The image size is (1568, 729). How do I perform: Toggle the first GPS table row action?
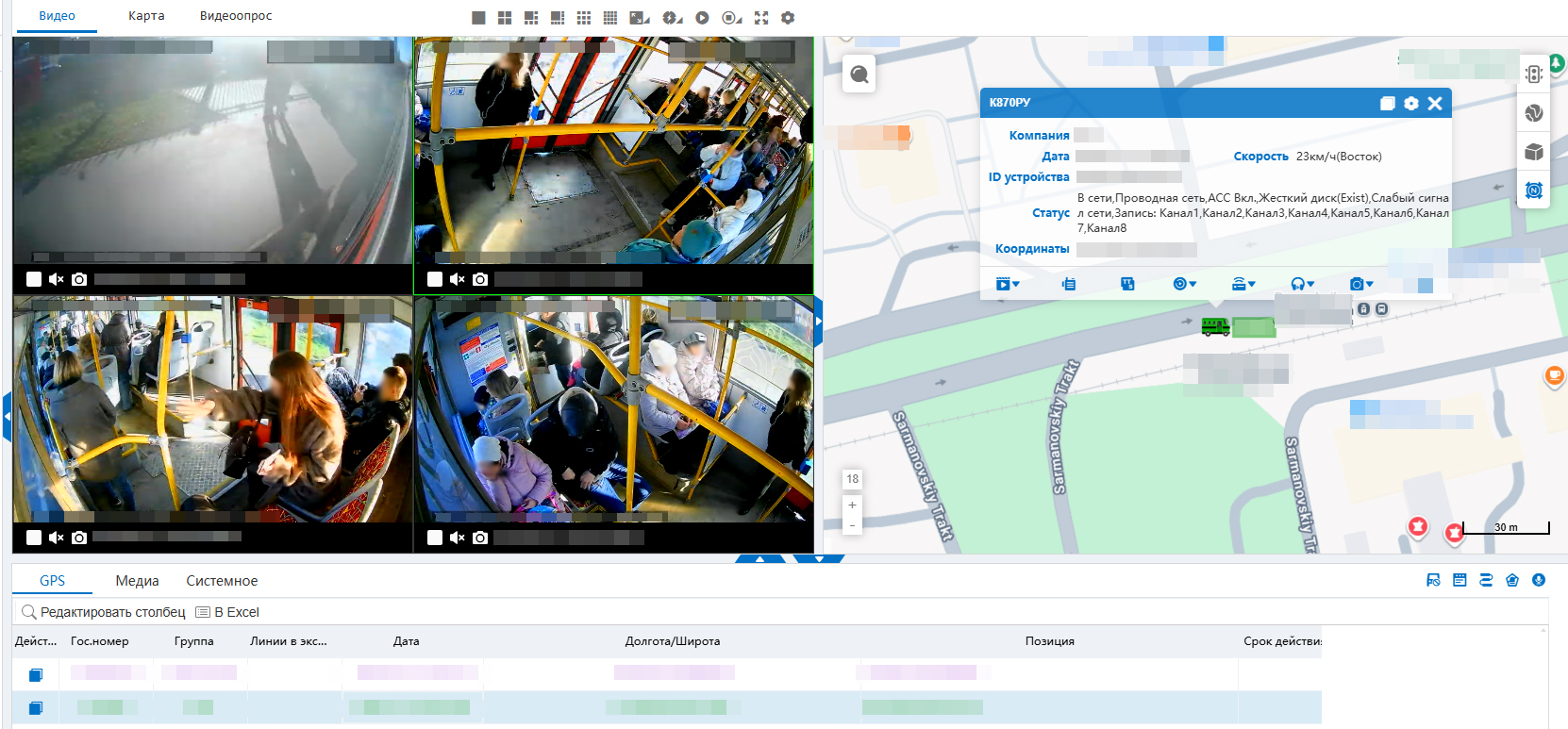click(x=36, y=674)
